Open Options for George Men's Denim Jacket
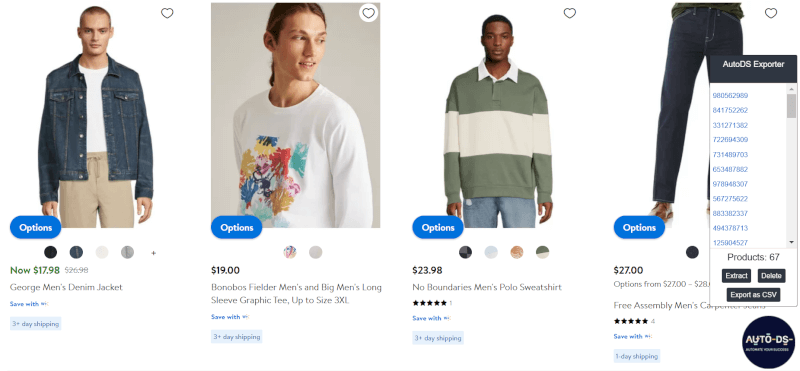800x371 pixels. (36, 228)
